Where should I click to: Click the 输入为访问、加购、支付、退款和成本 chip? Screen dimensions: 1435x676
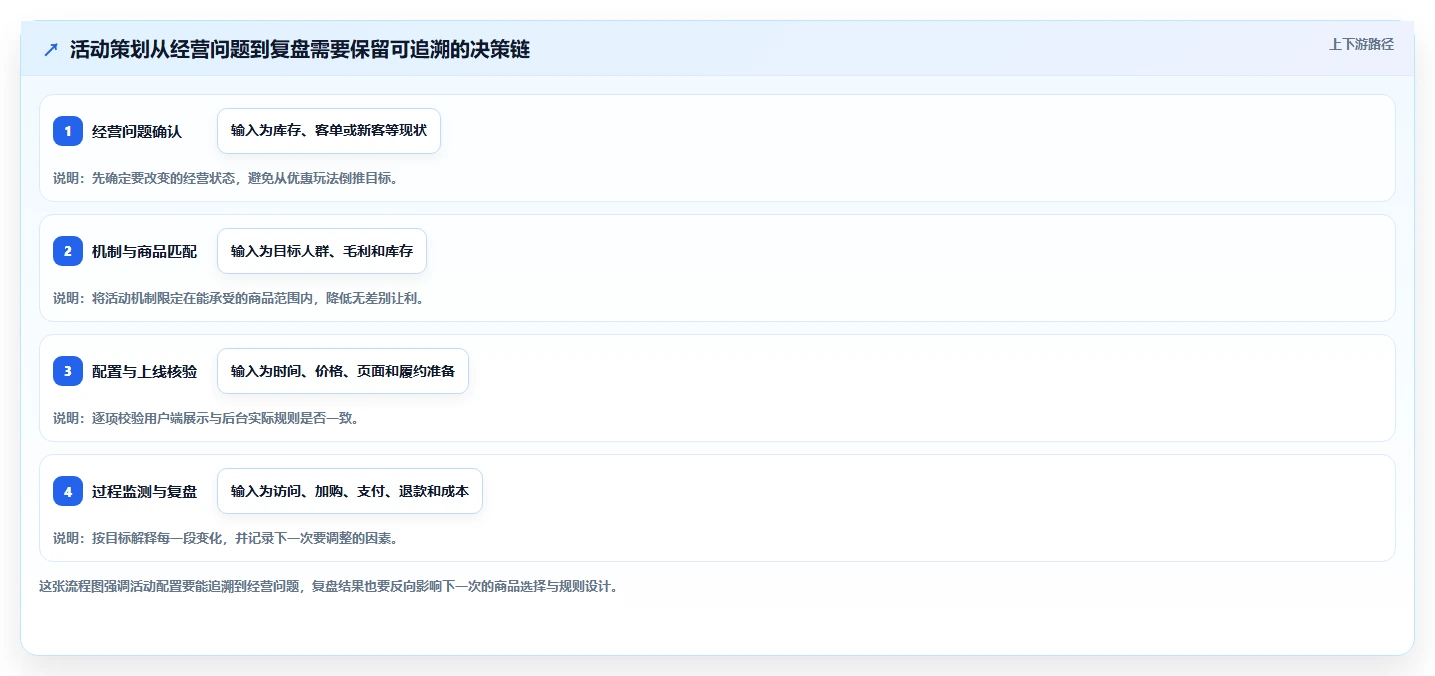point(350,491)
